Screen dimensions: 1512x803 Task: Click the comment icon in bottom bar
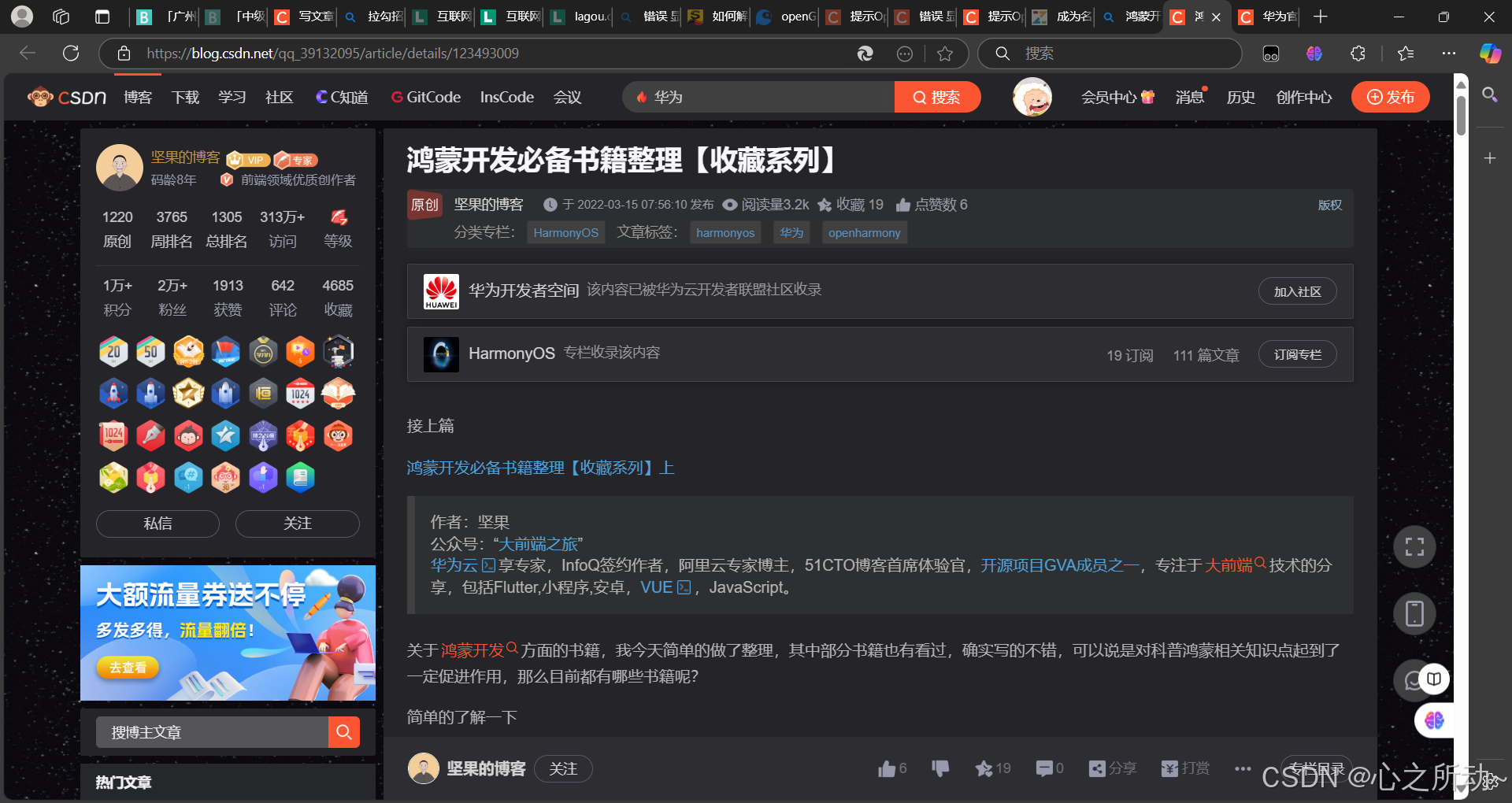pyautogui.click(x=1044, y=768)
